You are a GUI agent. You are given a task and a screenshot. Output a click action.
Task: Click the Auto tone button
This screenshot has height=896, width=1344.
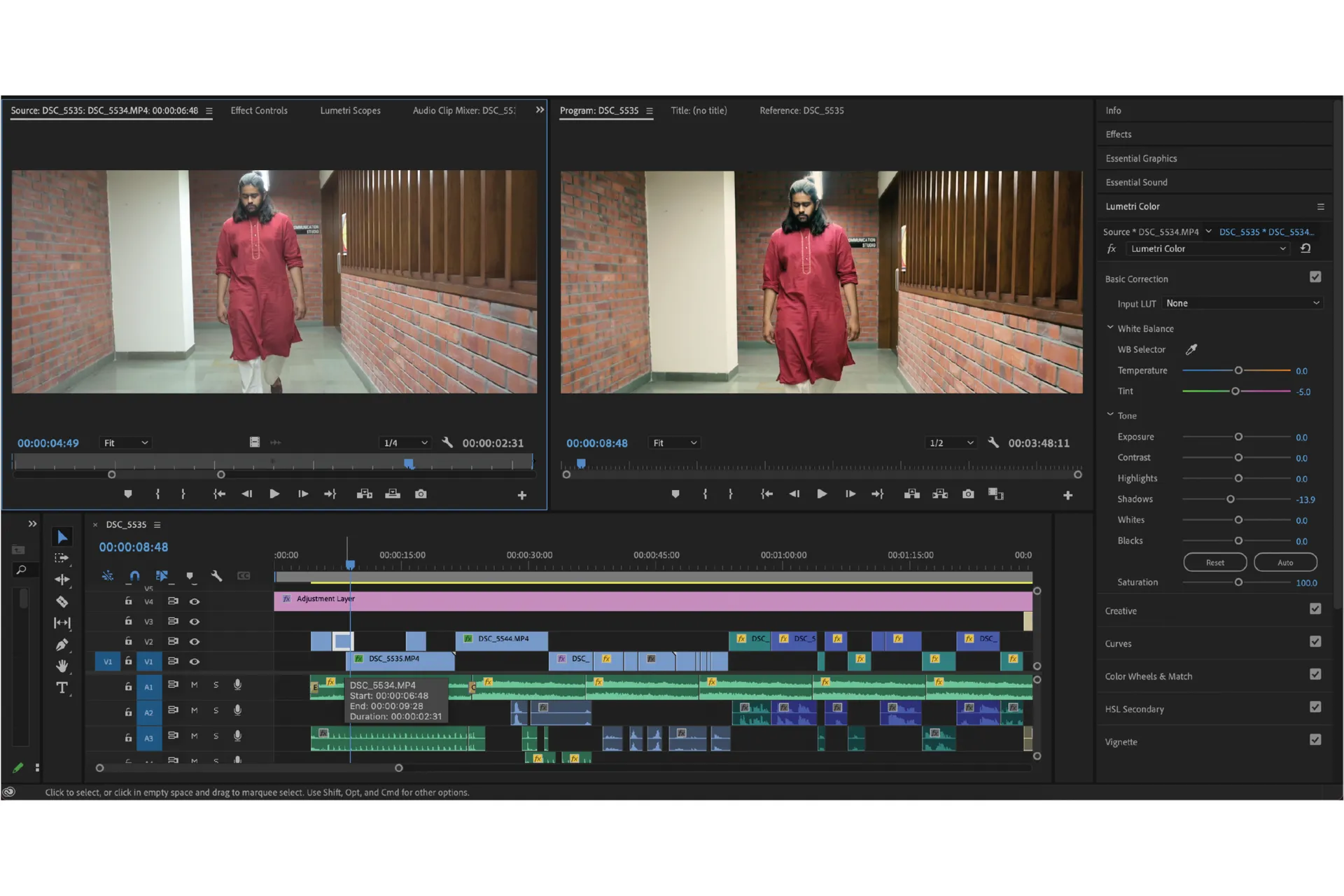click(x=1285, y=562)
